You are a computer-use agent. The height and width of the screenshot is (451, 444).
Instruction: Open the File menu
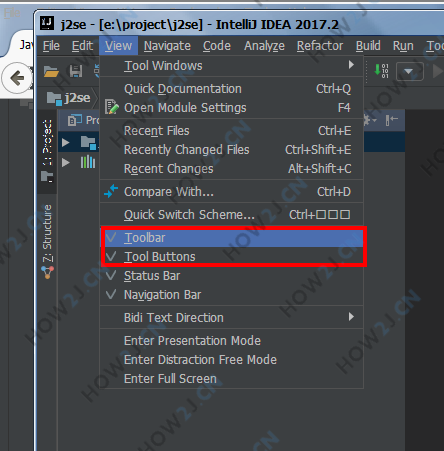(x=51, y=46)
